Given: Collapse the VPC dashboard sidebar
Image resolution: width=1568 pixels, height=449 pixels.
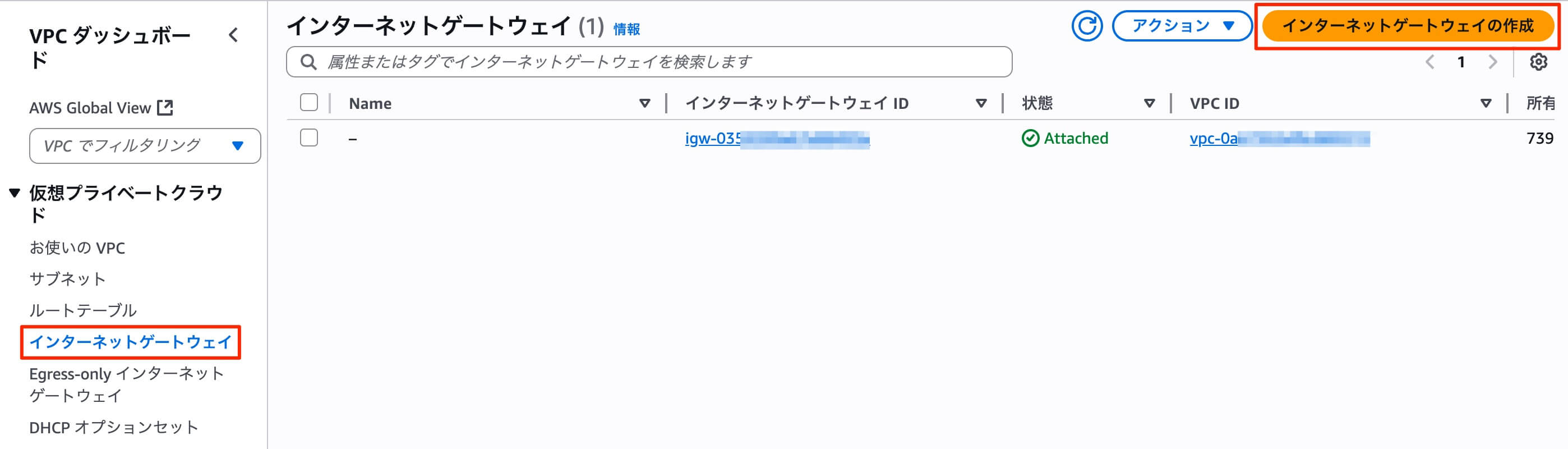Looking at the screenshot, I should tap(233, 35).
